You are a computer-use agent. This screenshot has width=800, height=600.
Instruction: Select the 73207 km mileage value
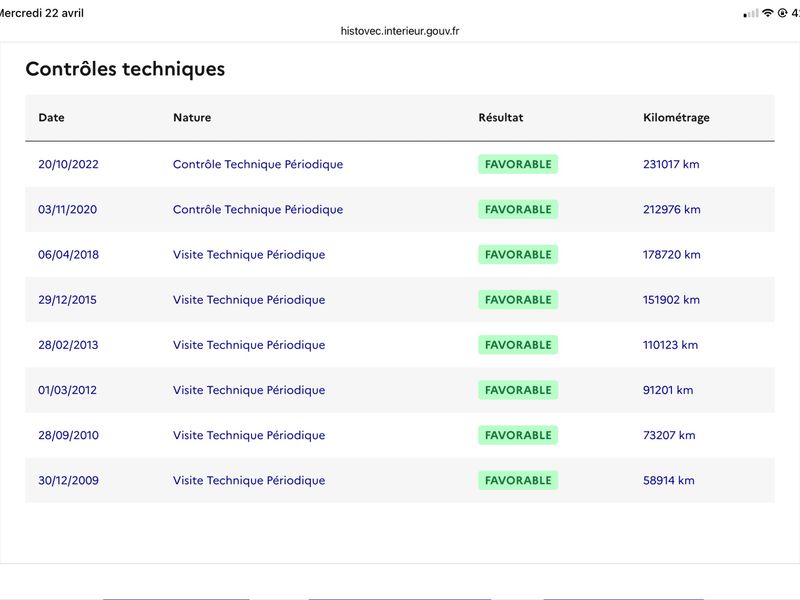pyautogui.click(x=669, y=435)
